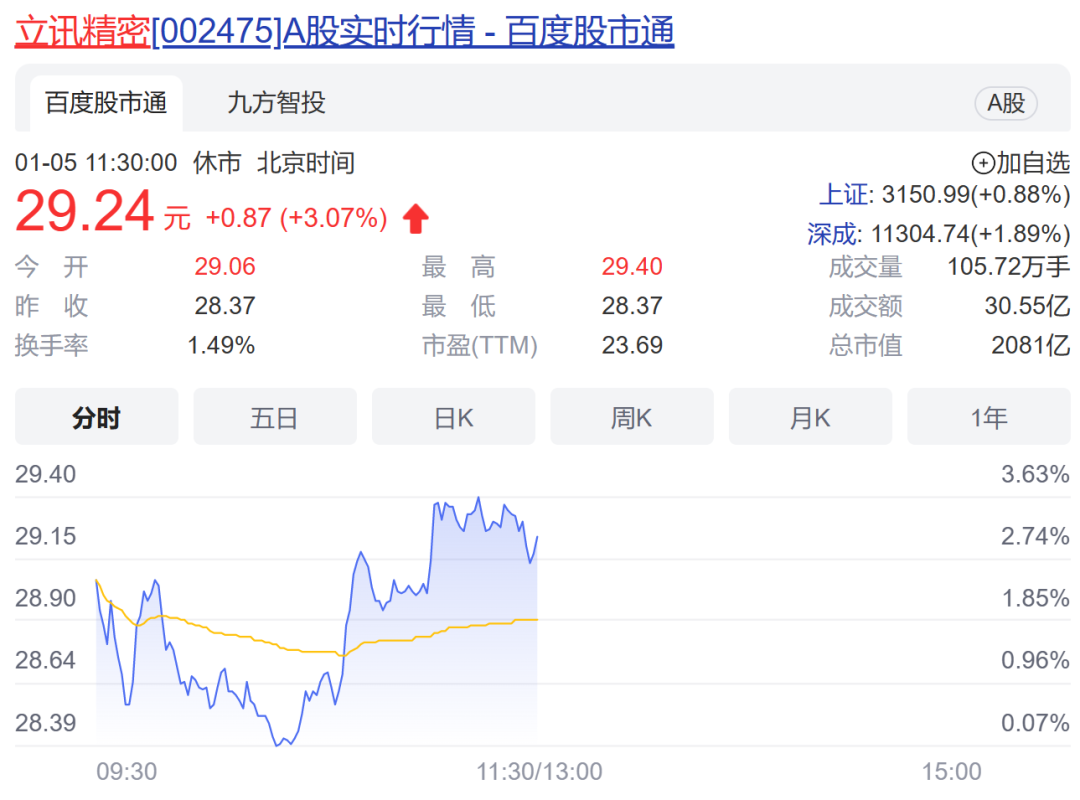
Task: Click the 昨收 value 28.37
Action: [x=225, y=306]
